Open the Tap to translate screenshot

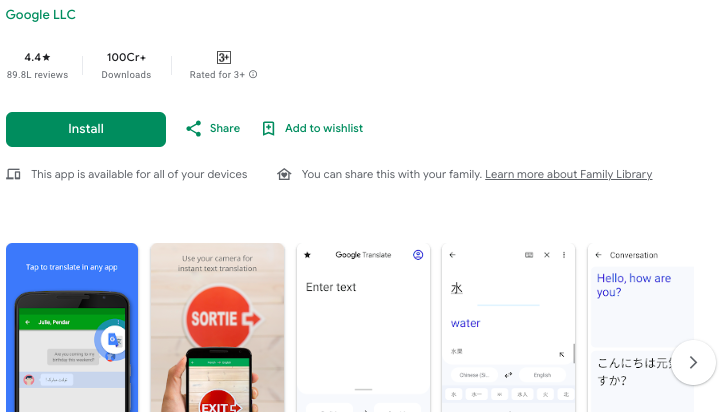(72, 327)
